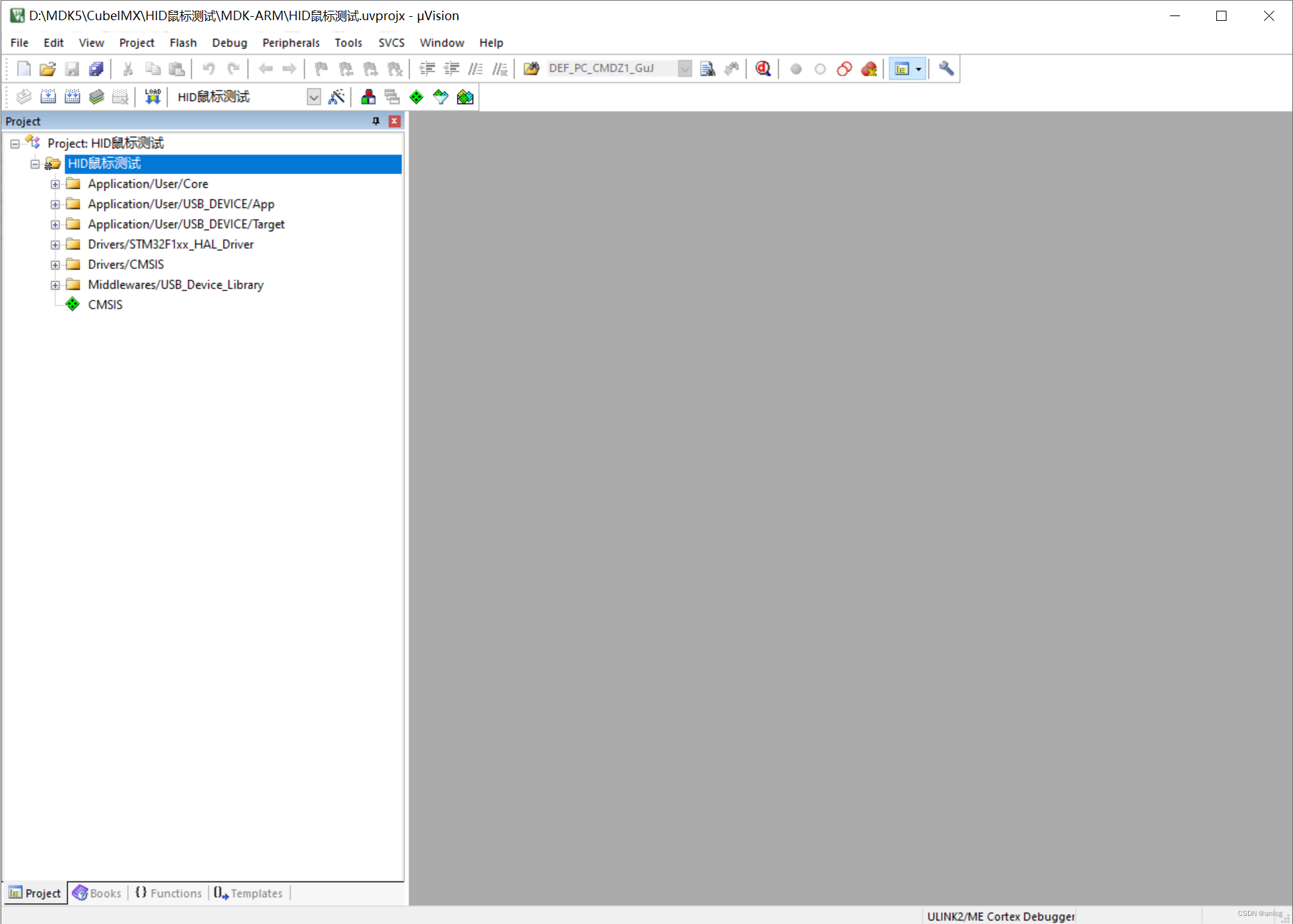Expand the Drivers/CMSIS folder
Viewport: 1293px width, 924px height.
pos(55,265)
